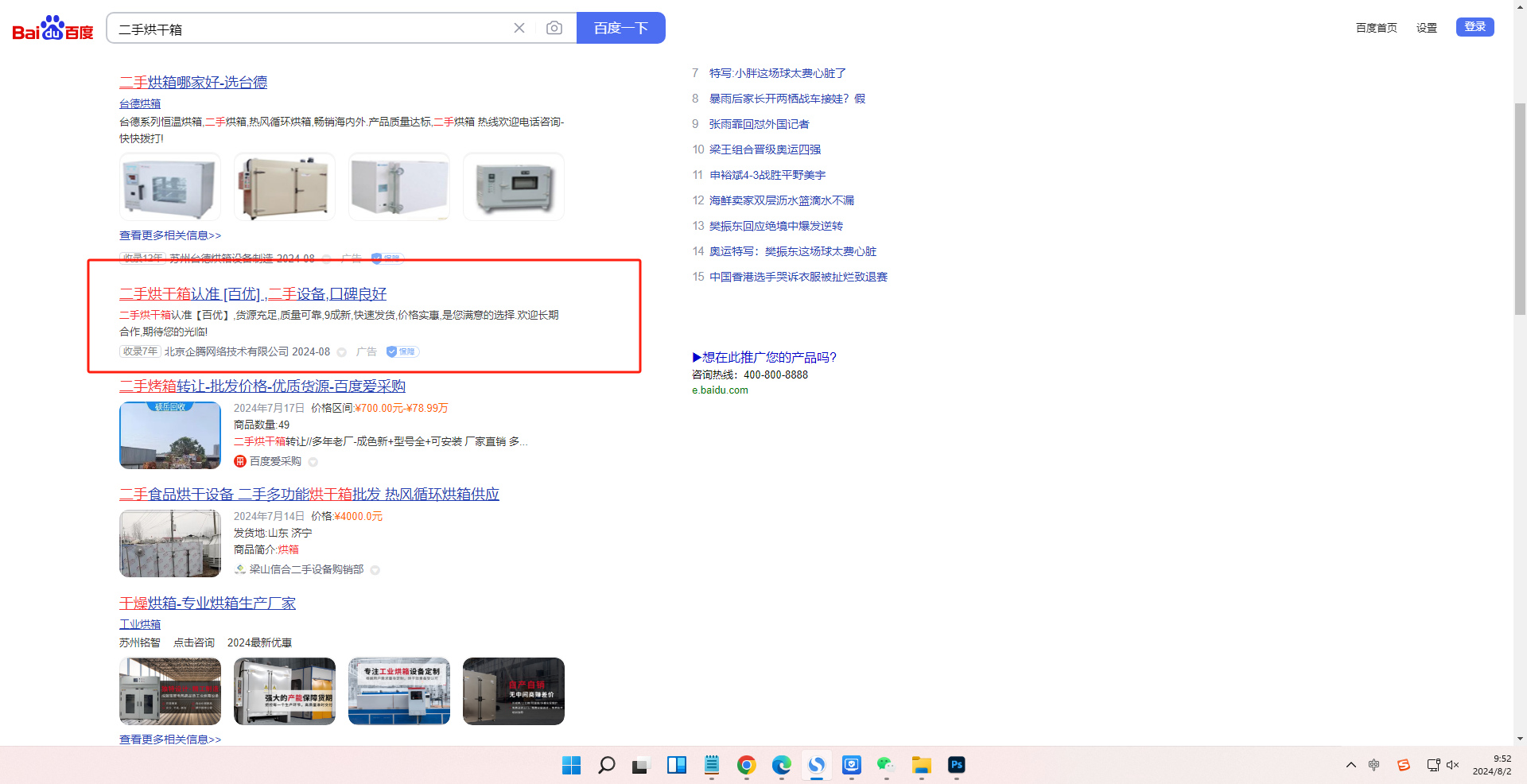This screenshot has width=1527, height=784.
Task: Open the first 台德 oven product thumbnail
Action: click(x=170, y=187)
